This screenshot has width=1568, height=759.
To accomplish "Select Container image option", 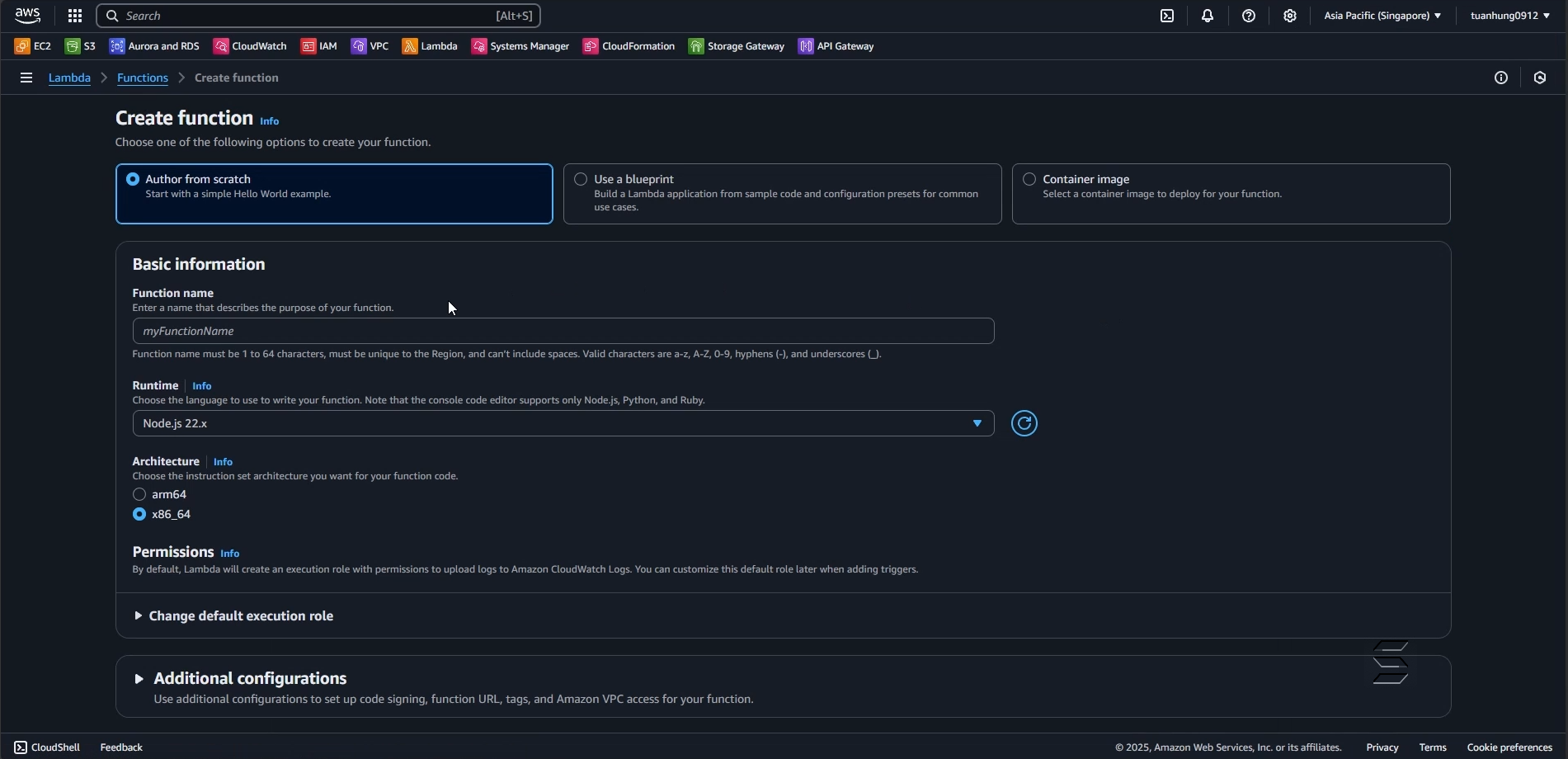I will click(1231, 194).
